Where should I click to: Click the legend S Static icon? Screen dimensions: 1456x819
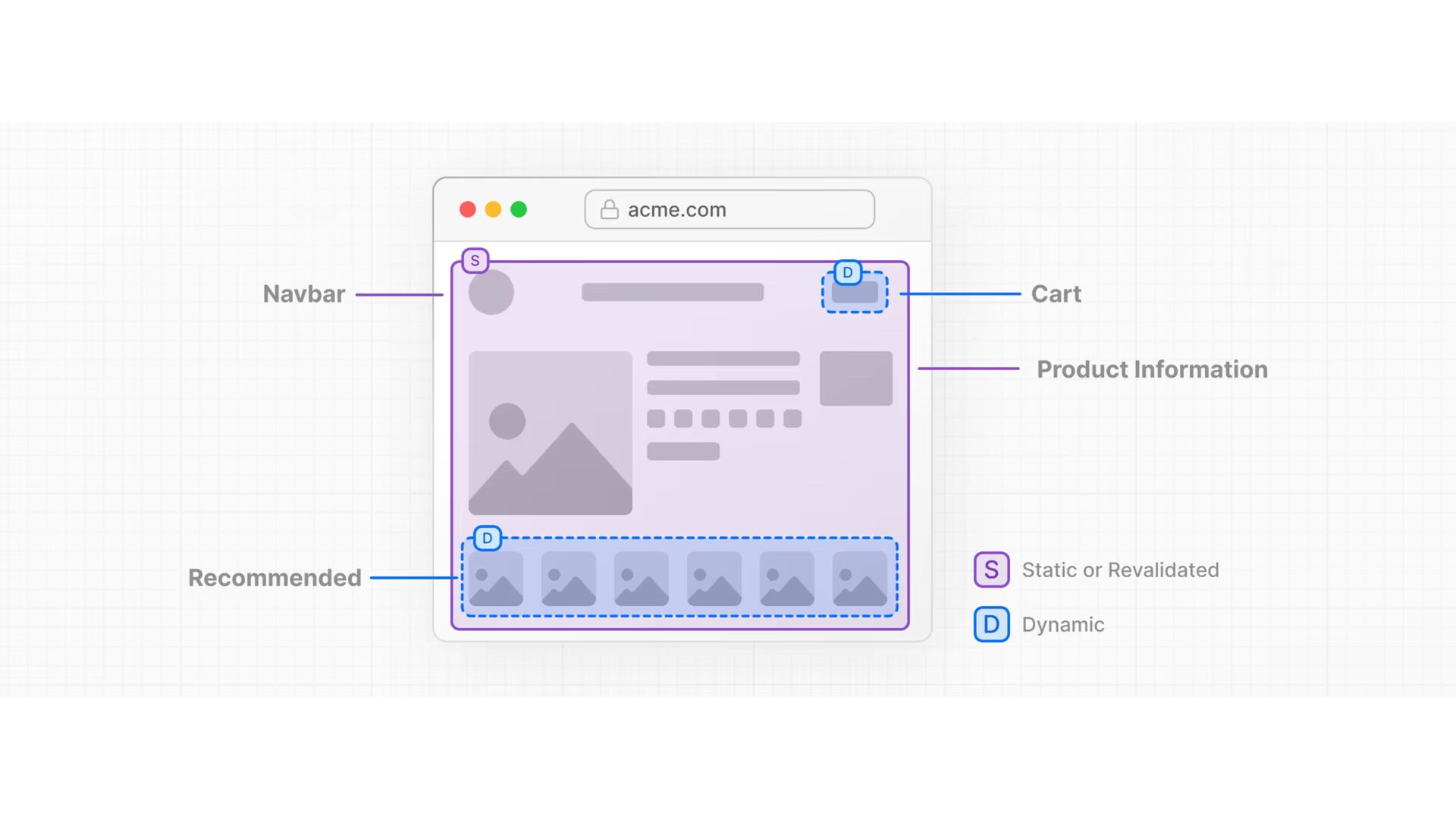[x=991, y=570]
